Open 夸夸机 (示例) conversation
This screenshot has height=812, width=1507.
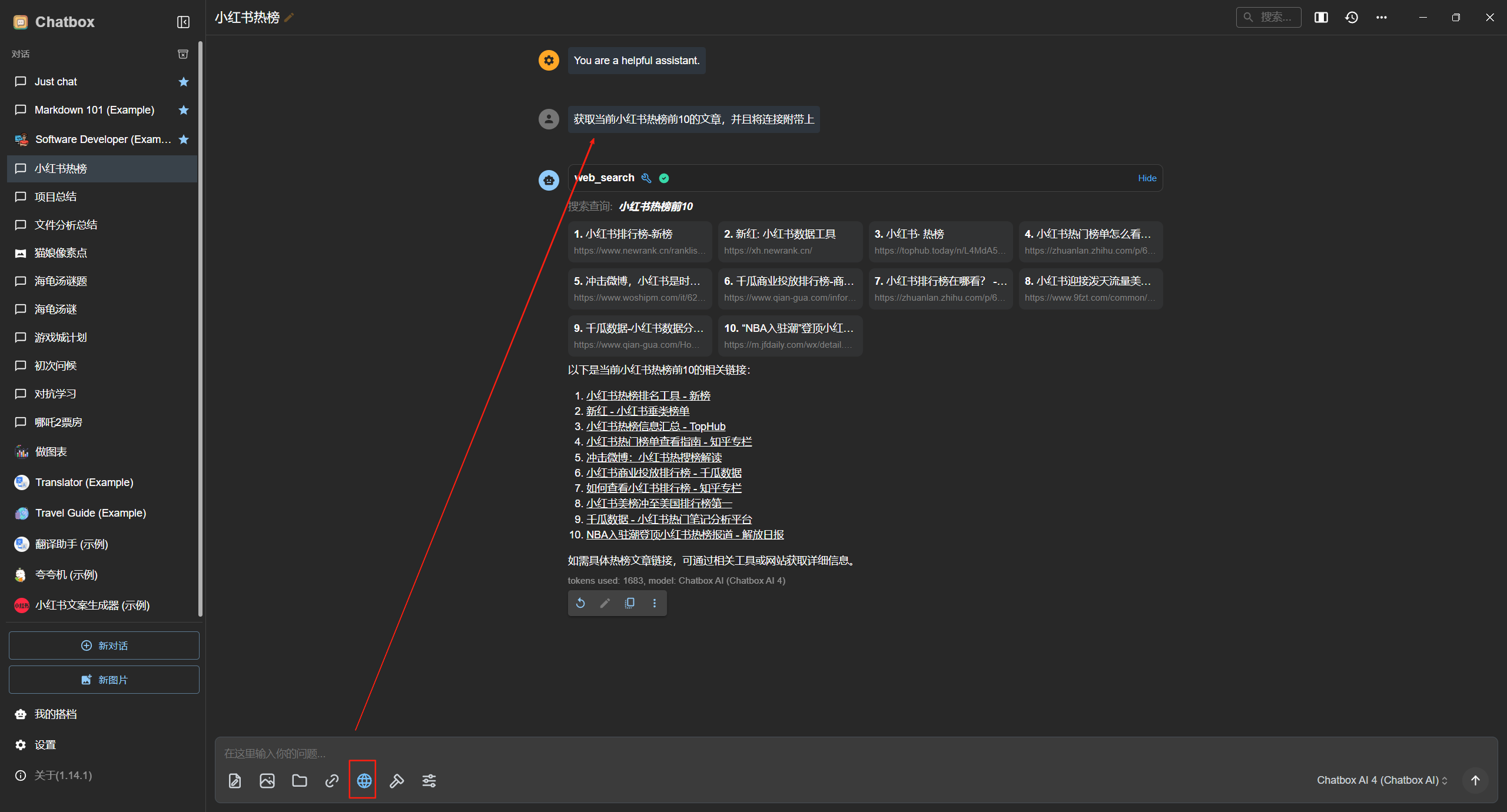click(x=102, y=575)
